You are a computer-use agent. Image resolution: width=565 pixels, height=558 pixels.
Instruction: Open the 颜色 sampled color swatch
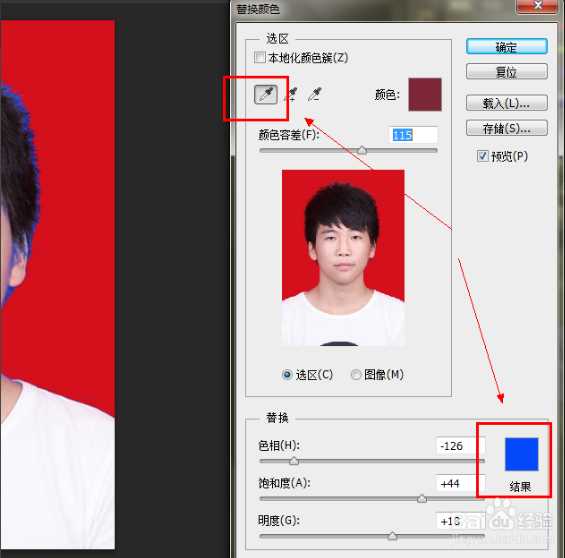click(425, 94)
